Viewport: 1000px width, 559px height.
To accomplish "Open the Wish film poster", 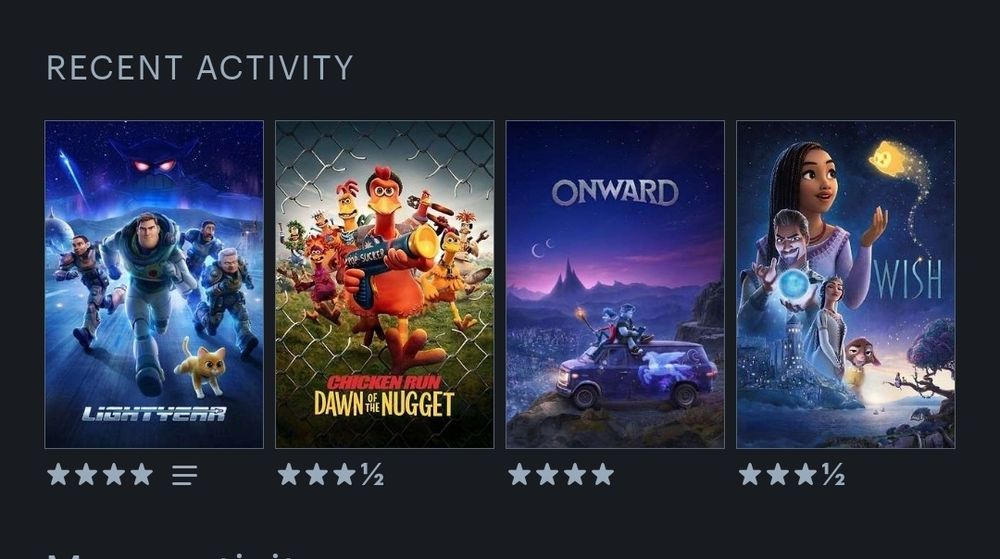I will click(846, 284).
